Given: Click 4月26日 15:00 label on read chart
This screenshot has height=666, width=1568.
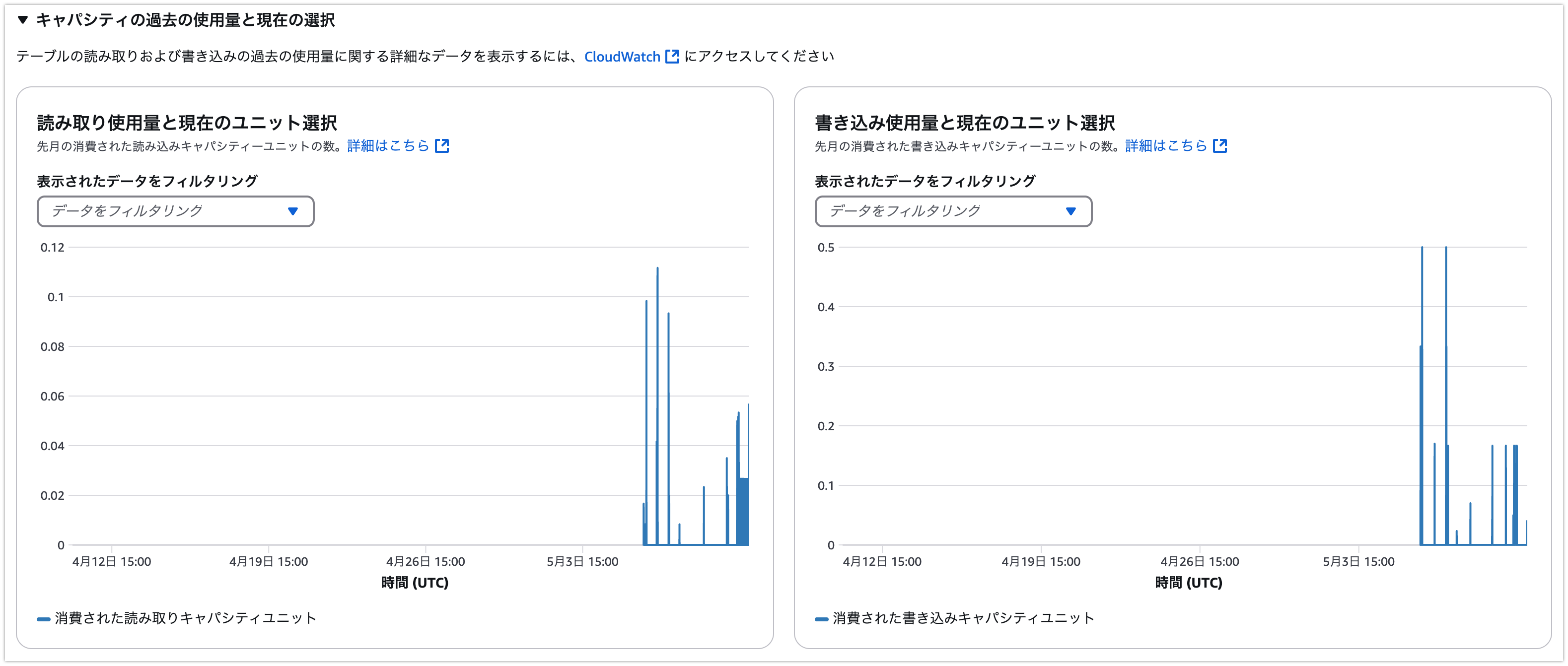Looking at the screenshot, I should pos(426,562).
